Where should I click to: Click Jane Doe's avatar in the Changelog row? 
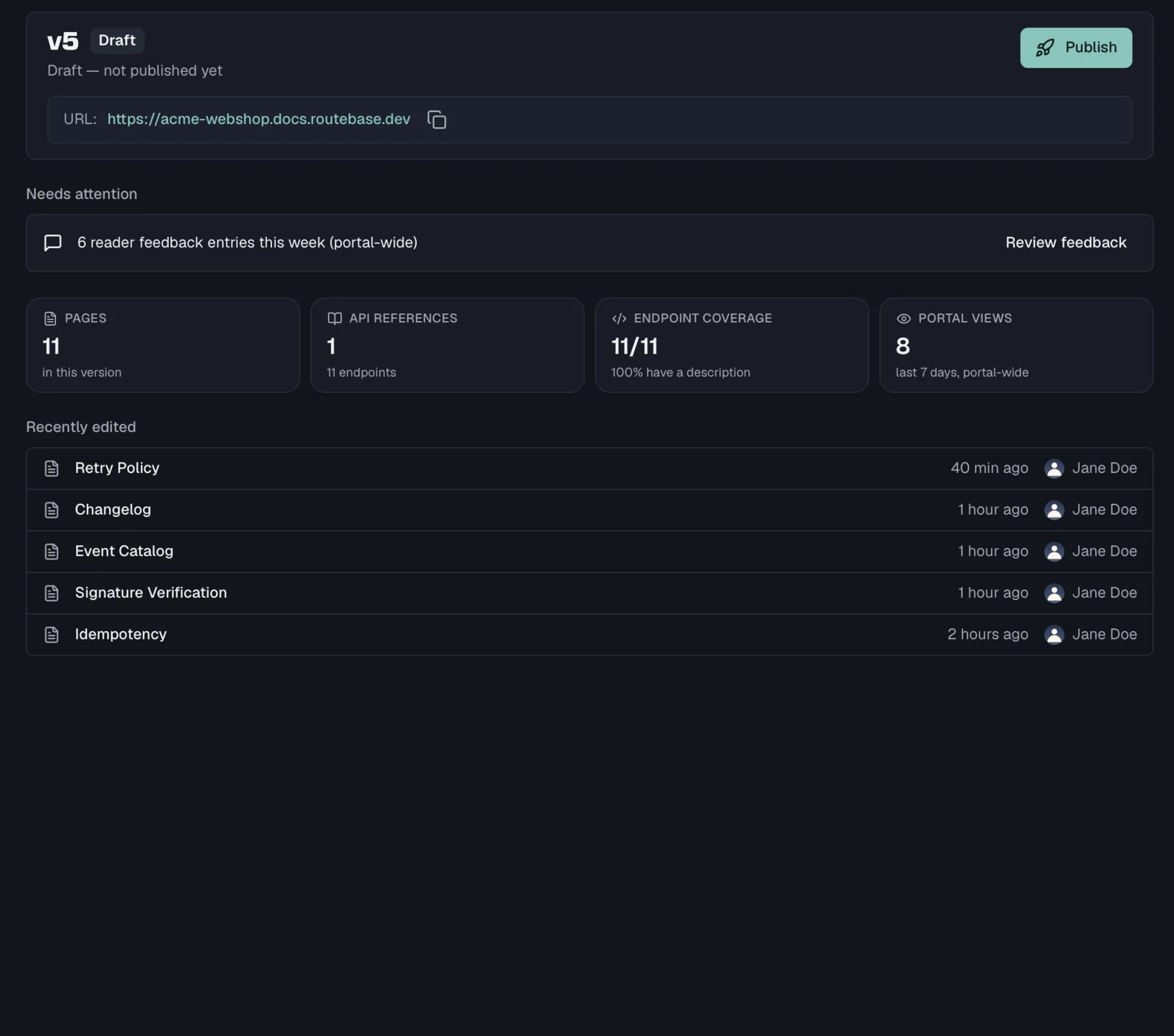pos(1054,510)
